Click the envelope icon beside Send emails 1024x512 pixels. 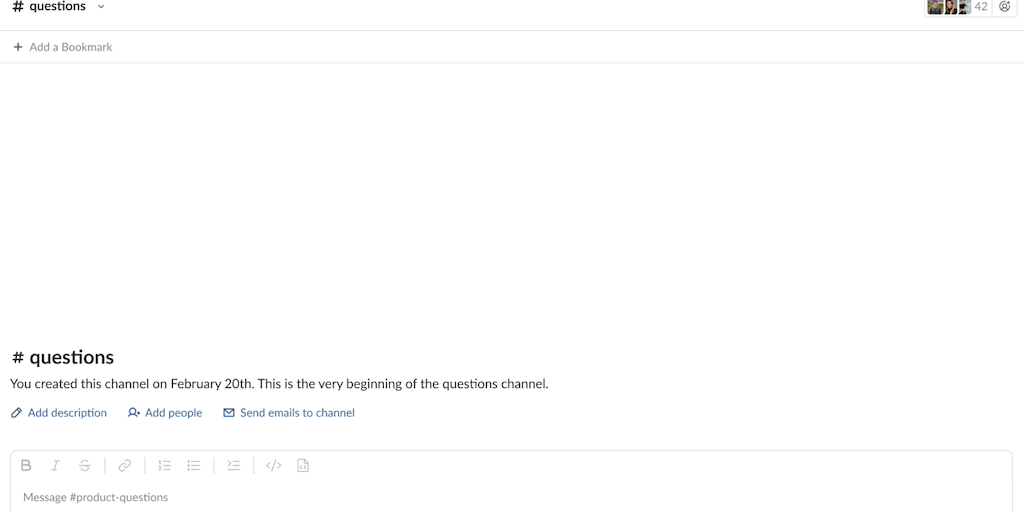click(x=229, y=413)
